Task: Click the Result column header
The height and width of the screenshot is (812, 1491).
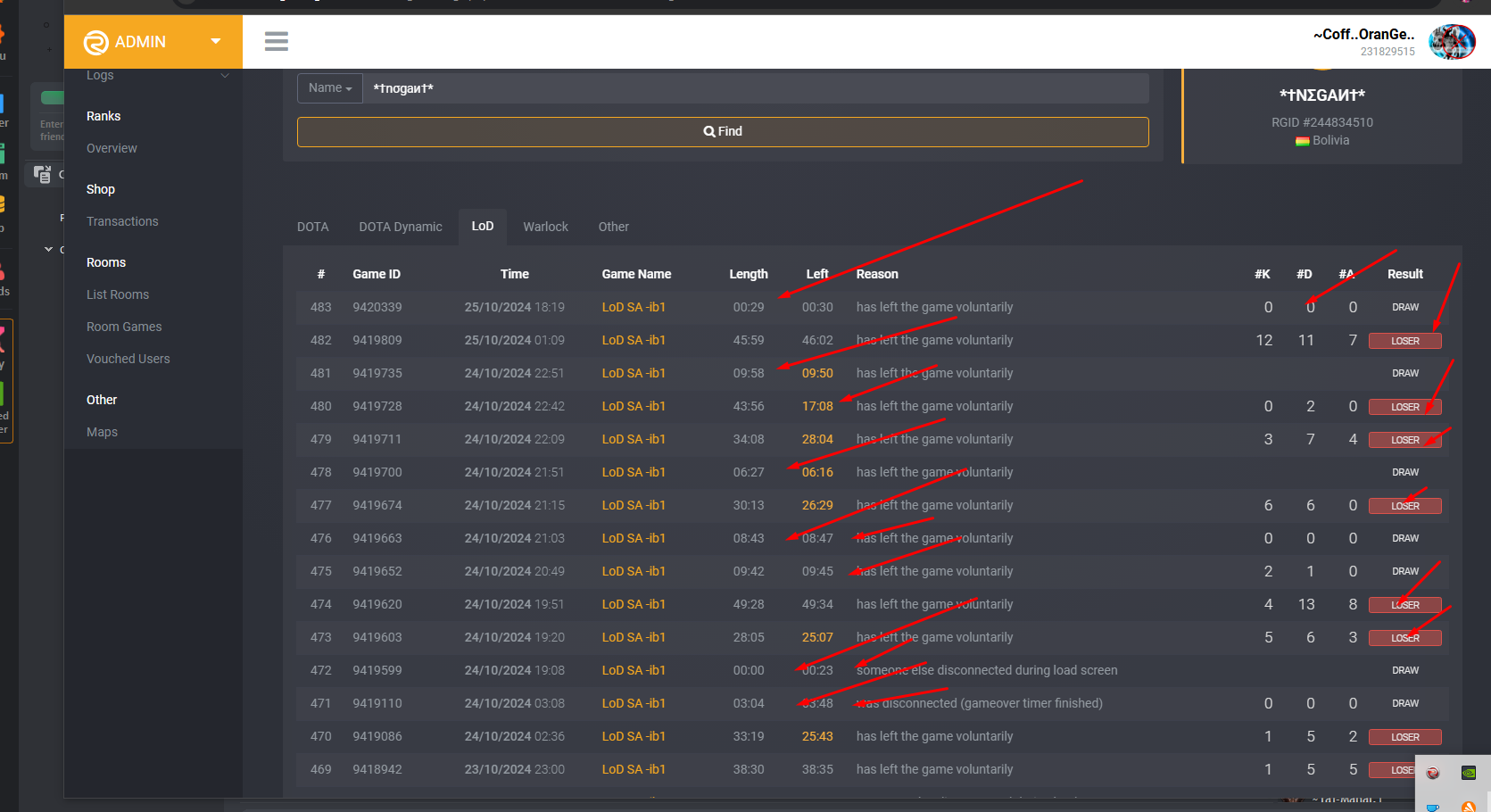Action: point(1405,274)
